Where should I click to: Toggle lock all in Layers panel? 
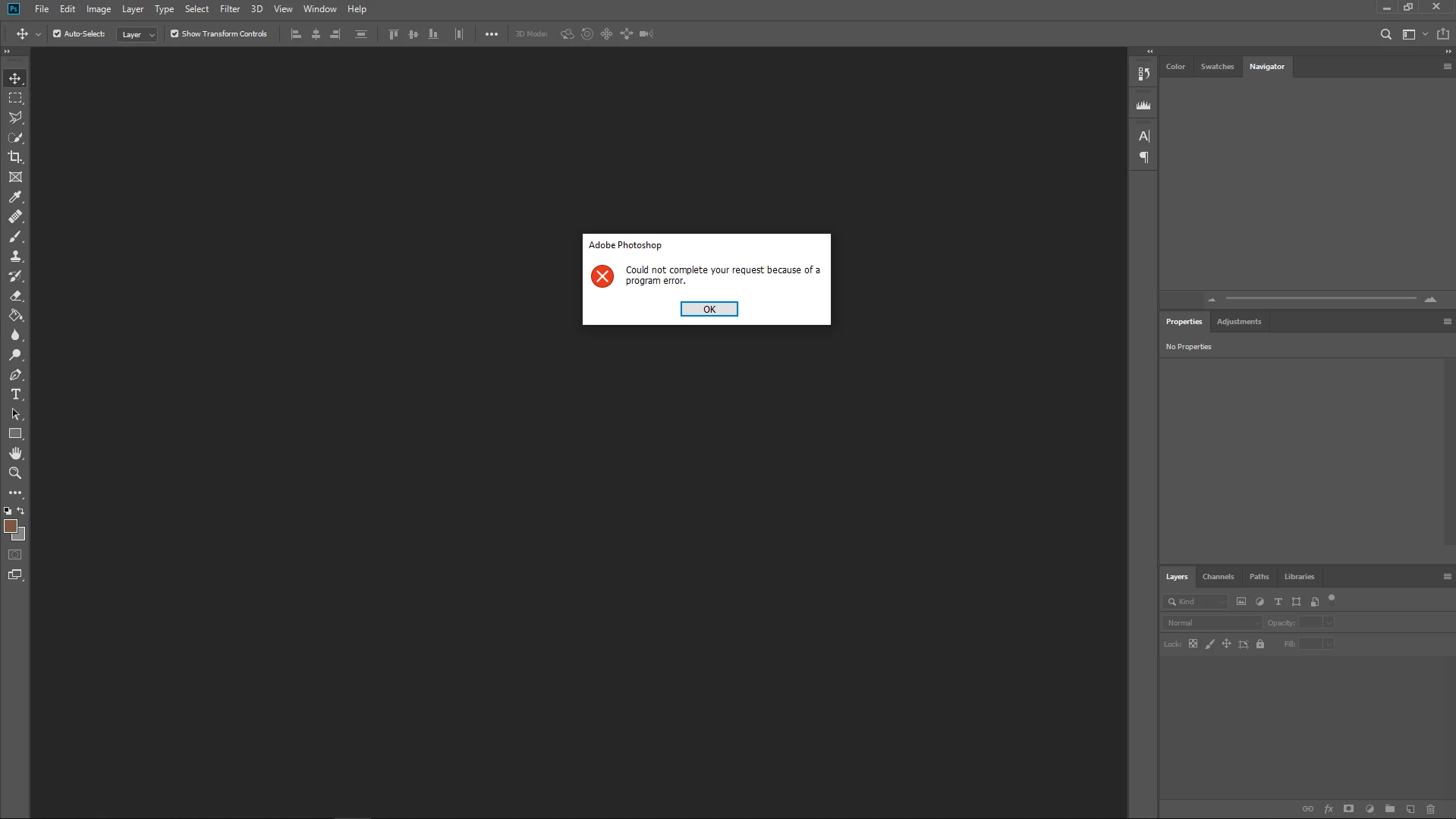click(1260, 644)
